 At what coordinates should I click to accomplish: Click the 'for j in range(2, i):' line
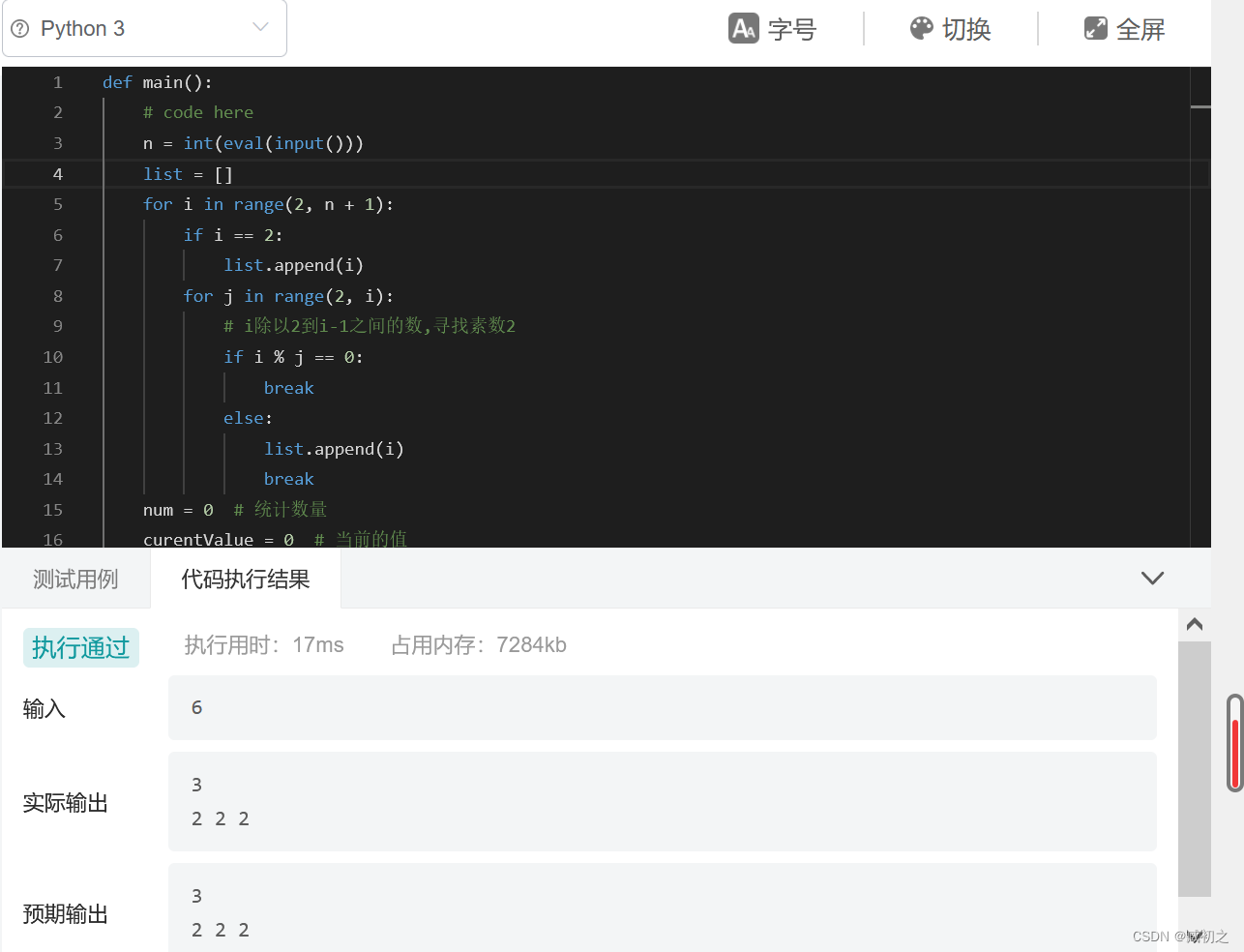(x=288, y=296)
